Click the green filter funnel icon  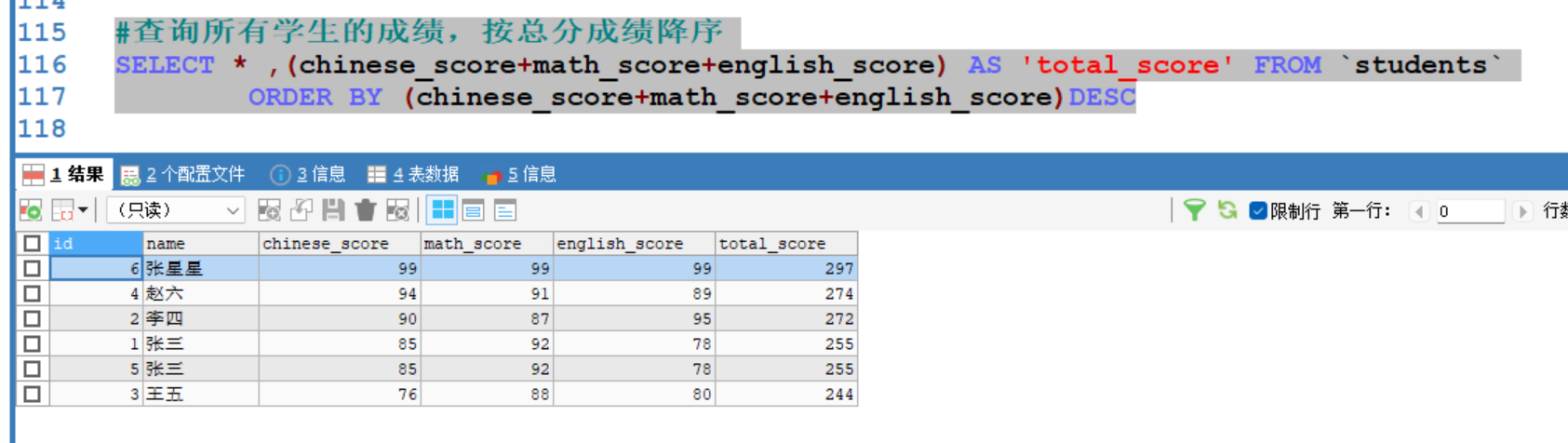pyautogui.click(x=1194, y=210)
